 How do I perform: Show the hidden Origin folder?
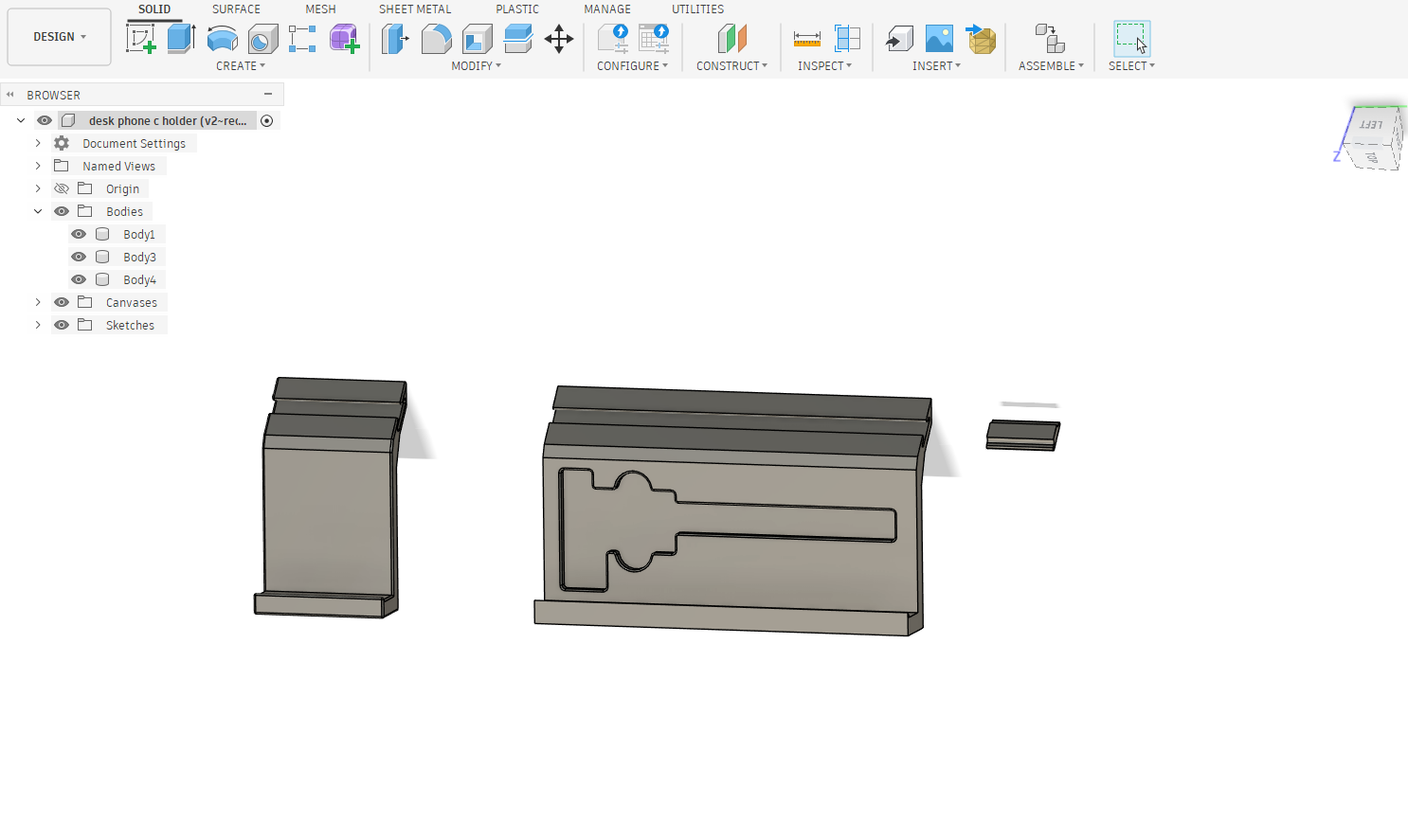tap(62, 188)
